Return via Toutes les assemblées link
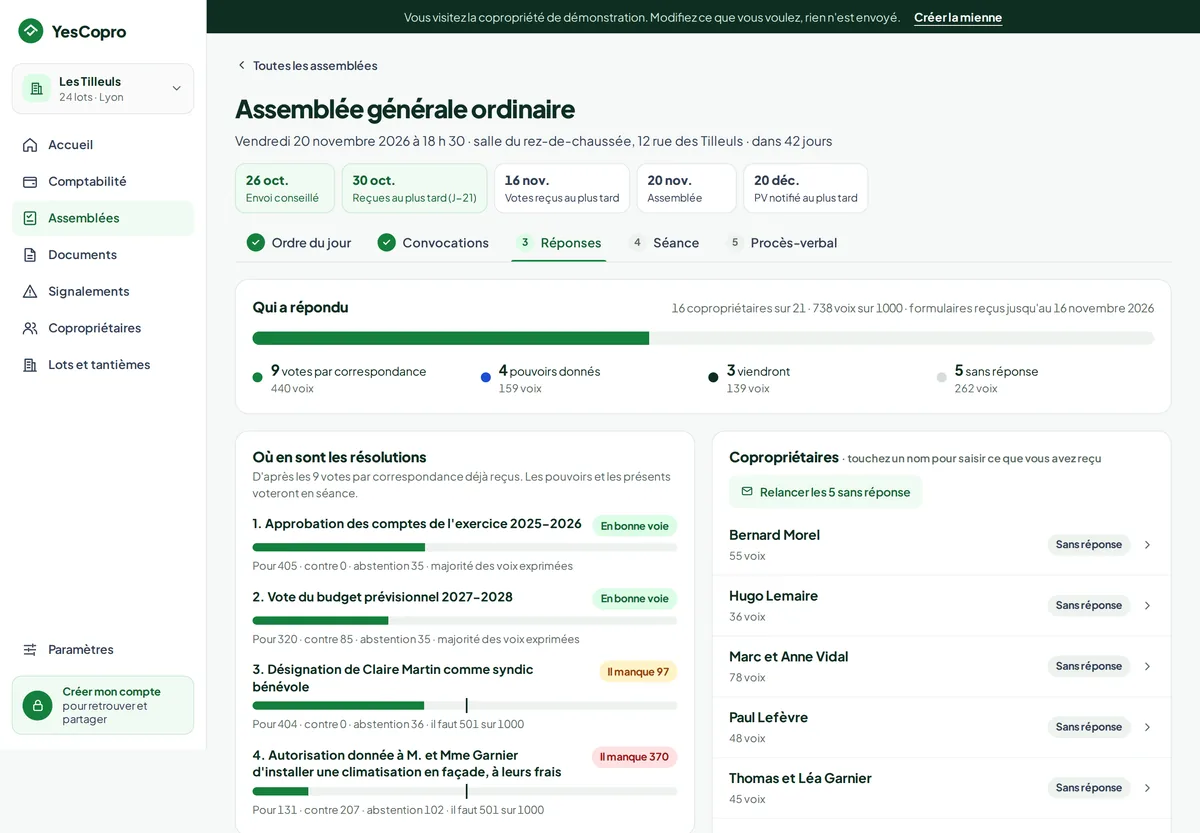Viewport: 1200px width, 833px height. click(x=307, y=65)
